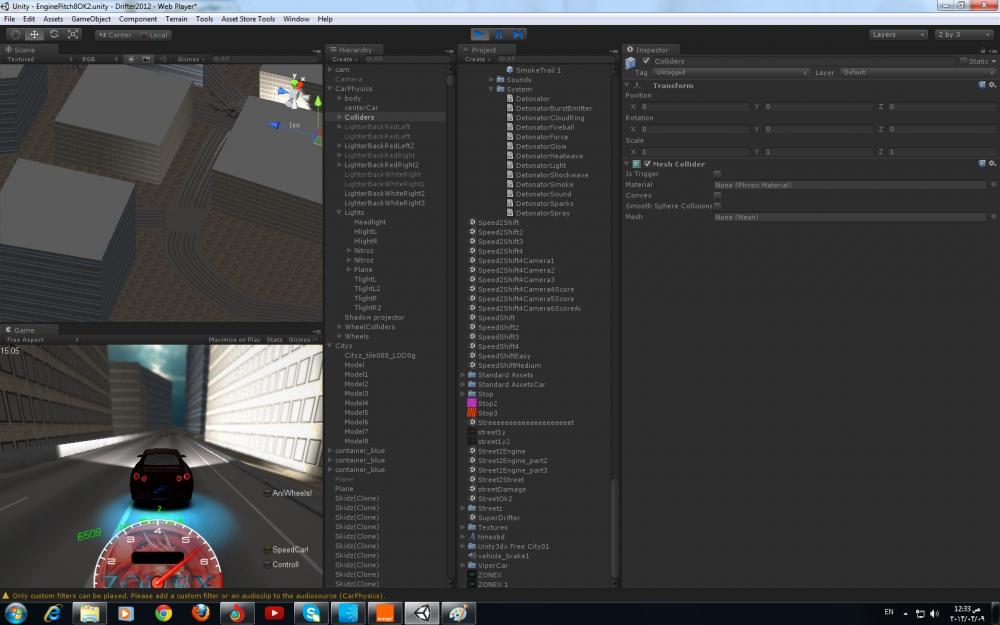The width and height of the screenshot is (1000, 625).
Task: Toggle AnWheels! checkbox in Game view
Action: (x=267, y=493)
